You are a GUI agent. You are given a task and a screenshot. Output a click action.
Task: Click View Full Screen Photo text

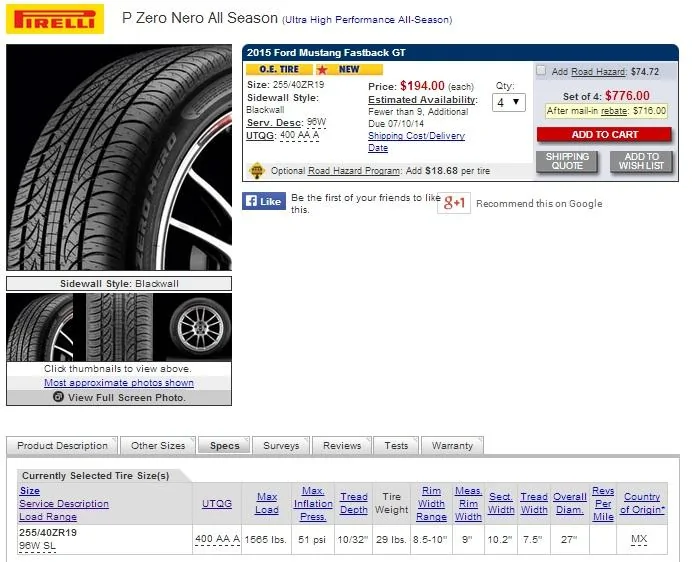pyautogui.click(x=127, y=397)
